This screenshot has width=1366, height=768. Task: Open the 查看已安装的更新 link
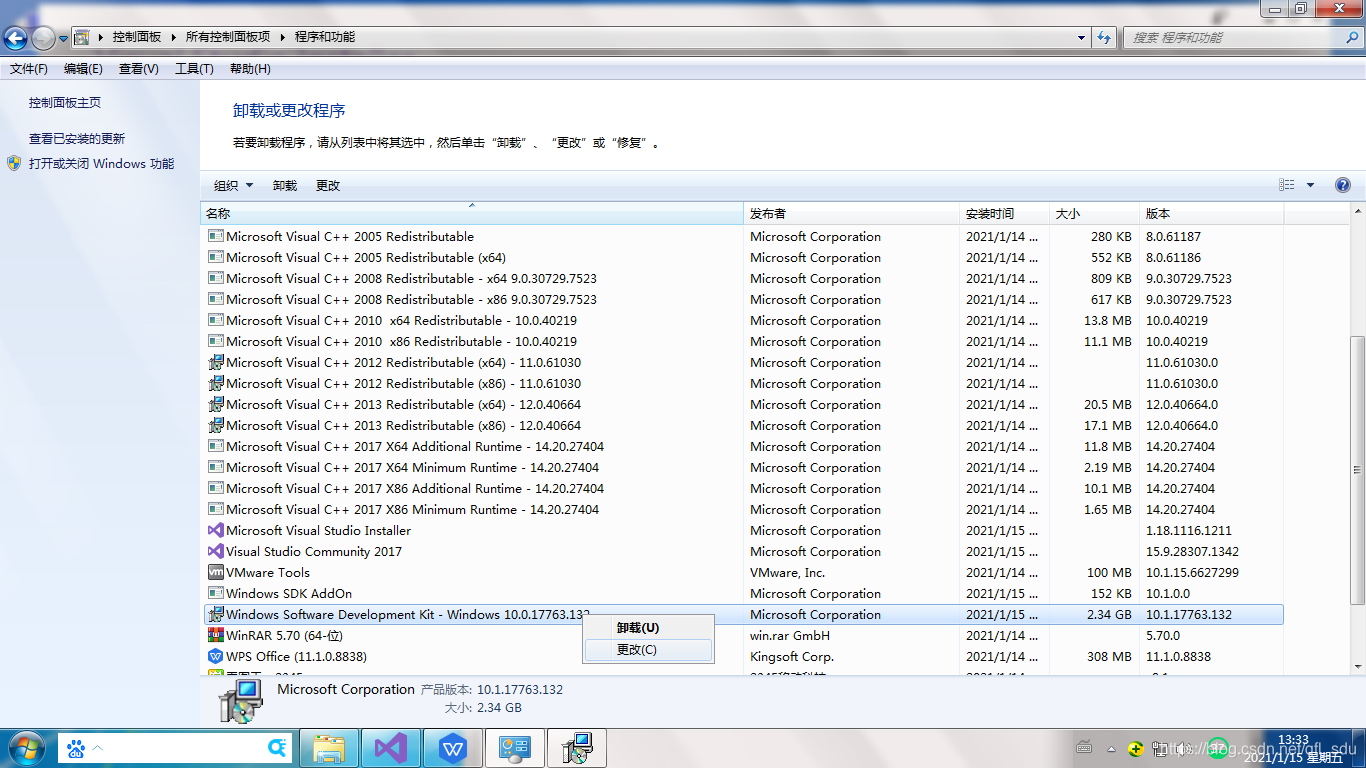(x=77, y=139)
